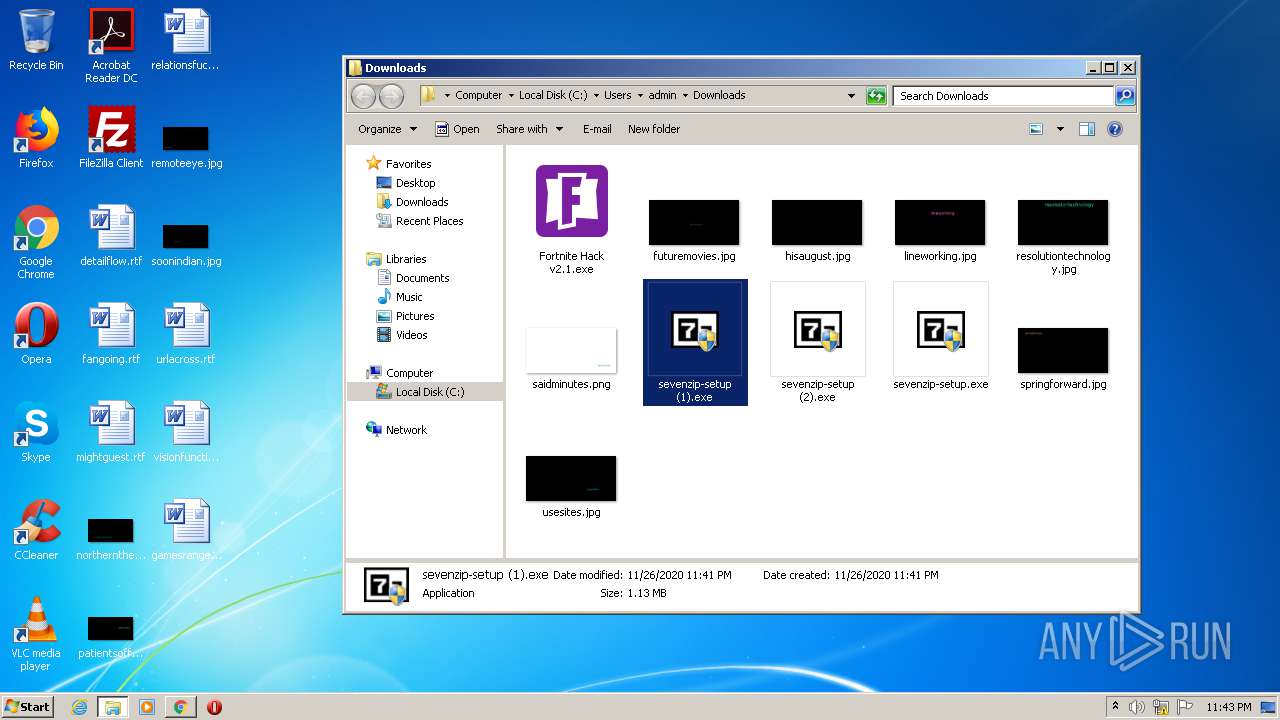Launch Opera desktop shortcut
This screenshot has width=1280, height=720.
click(x=36, y=326)
